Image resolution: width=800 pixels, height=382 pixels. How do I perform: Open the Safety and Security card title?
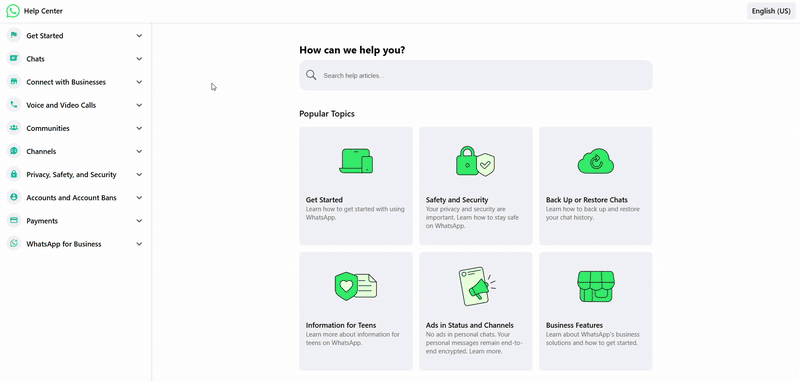[457, 200]
